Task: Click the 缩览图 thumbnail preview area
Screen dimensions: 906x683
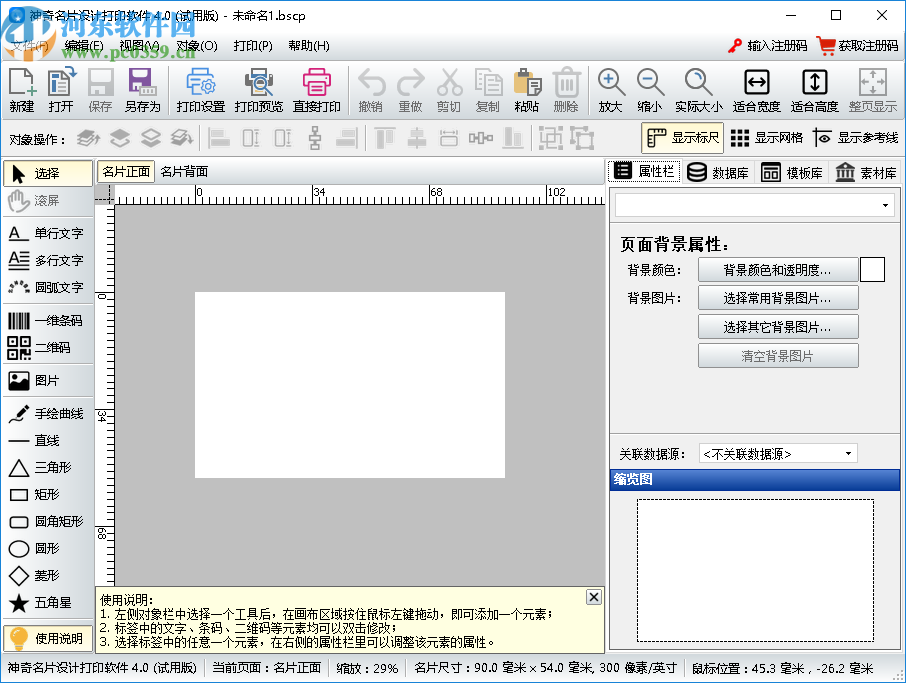Action: (755, 570)
